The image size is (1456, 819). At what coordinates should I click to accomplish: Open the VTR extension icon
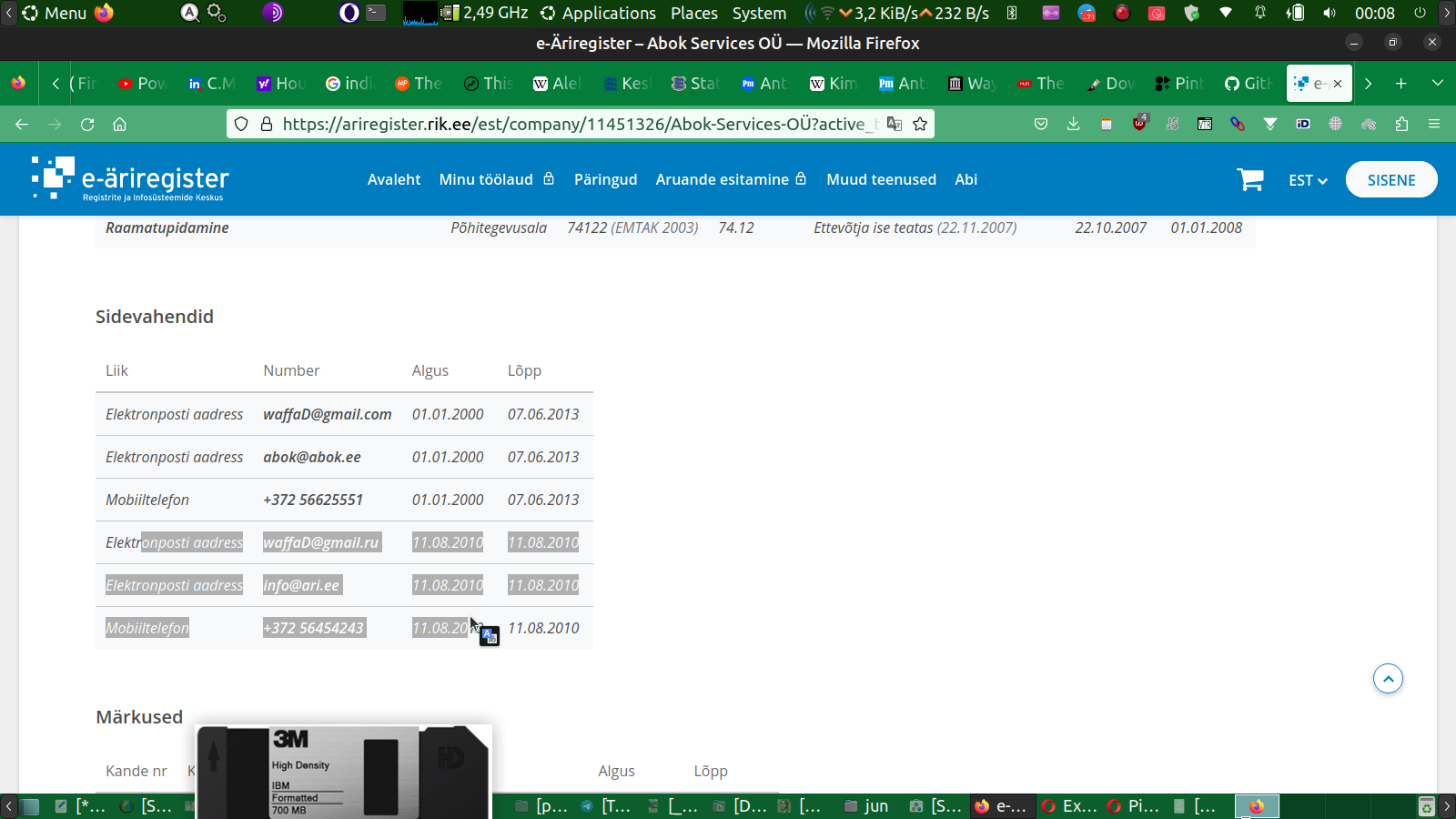[1205, 124]
